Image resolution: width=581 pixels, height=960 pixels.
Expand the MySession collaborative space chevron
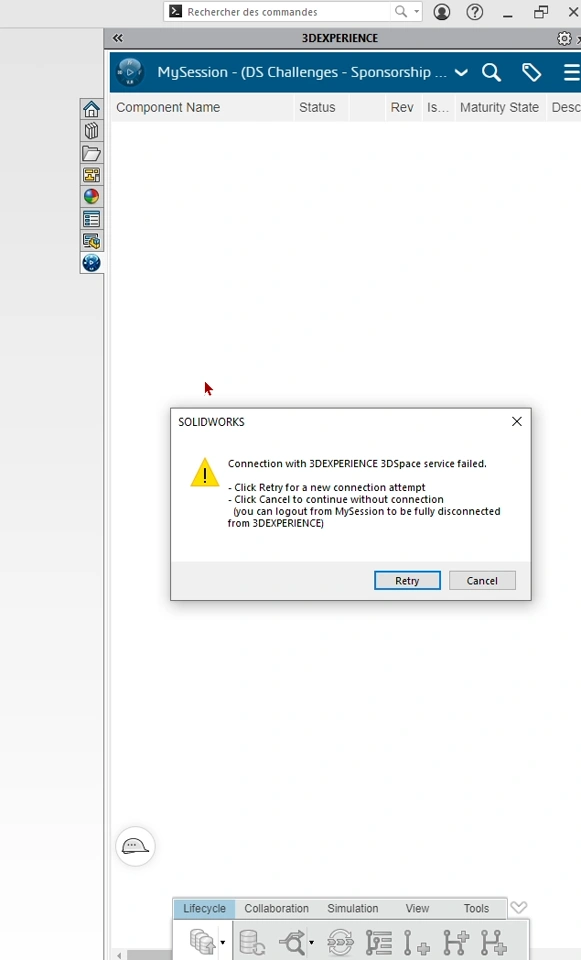tap(461, 72)
